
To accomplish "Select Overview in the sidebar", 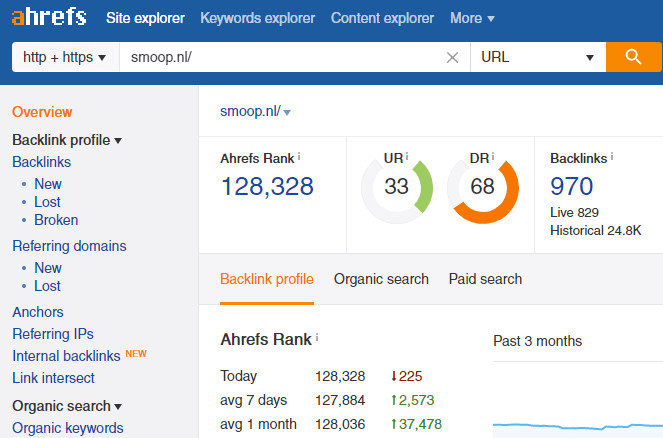I will coord(42,112).
